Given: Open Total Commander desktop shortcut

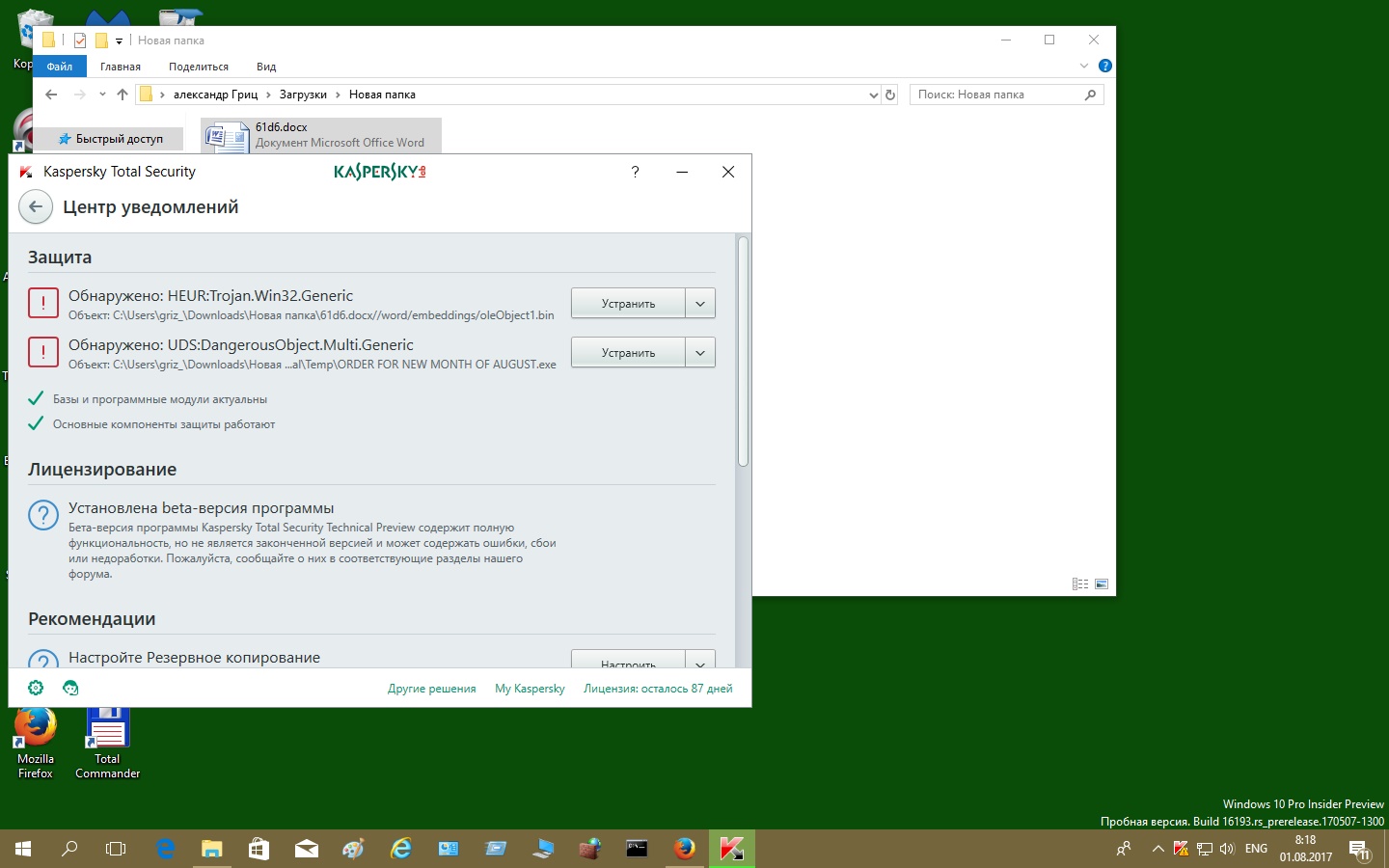Looking at the screenshot, I should coord(107,743).
